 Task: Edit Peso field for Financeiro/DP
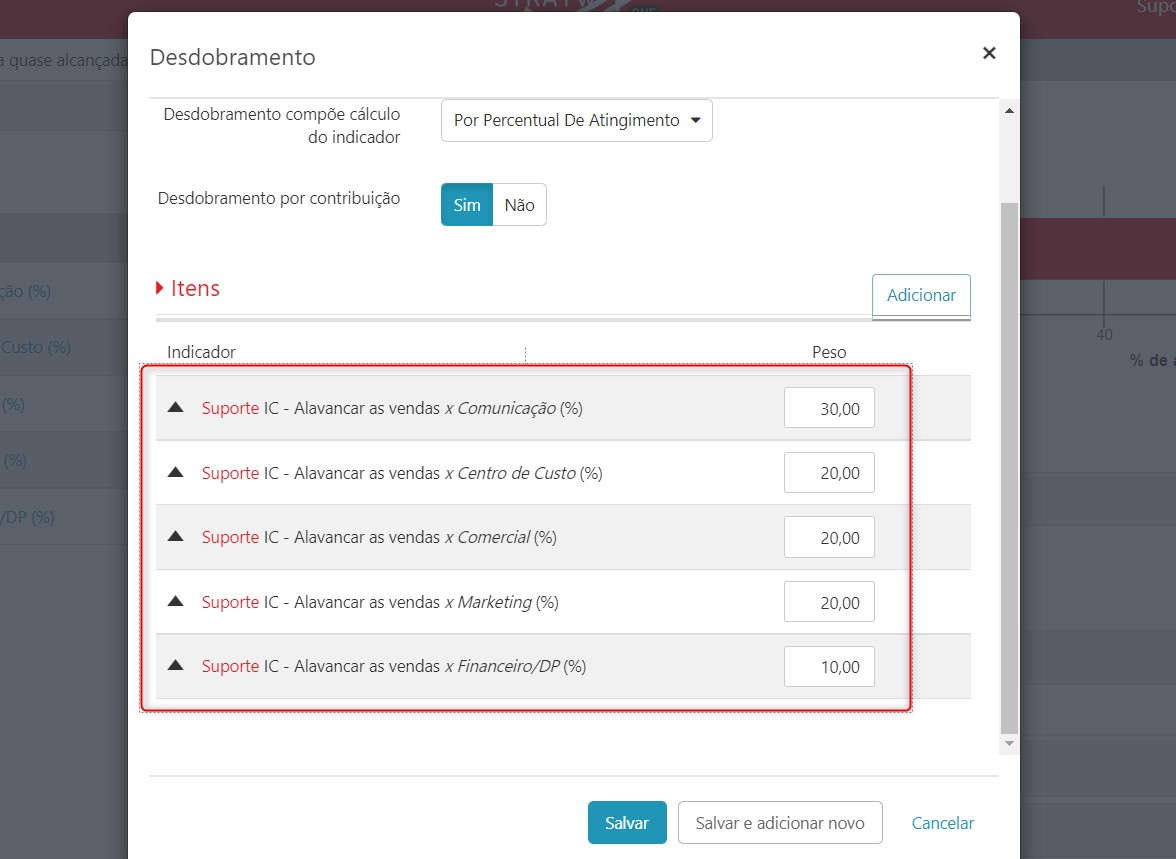point(829,666)
